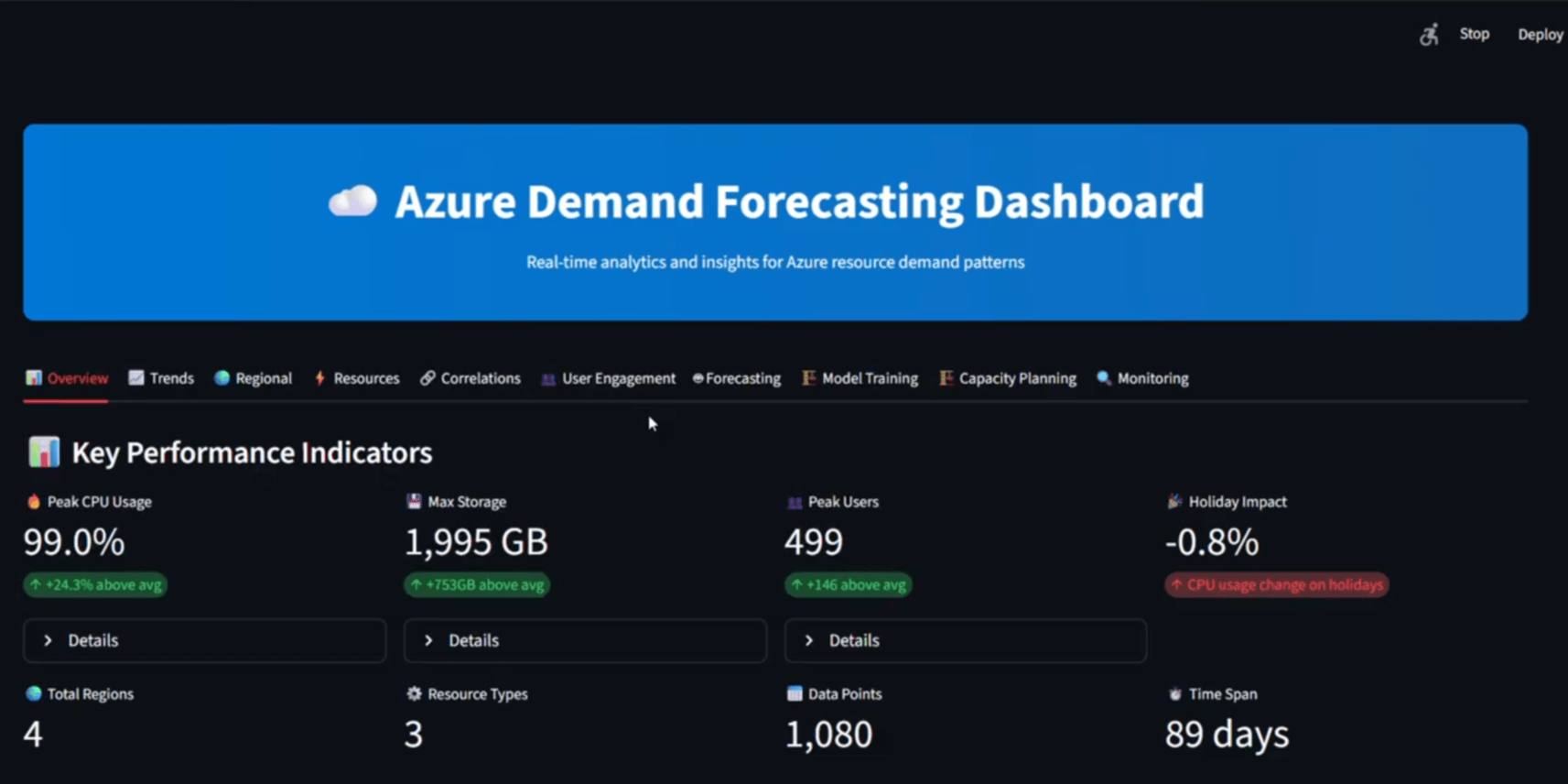This screenshot has width=1568, height=784.
Task: Click the floppy disk icon by Max Storage
Action: click(x=414, y=501)
